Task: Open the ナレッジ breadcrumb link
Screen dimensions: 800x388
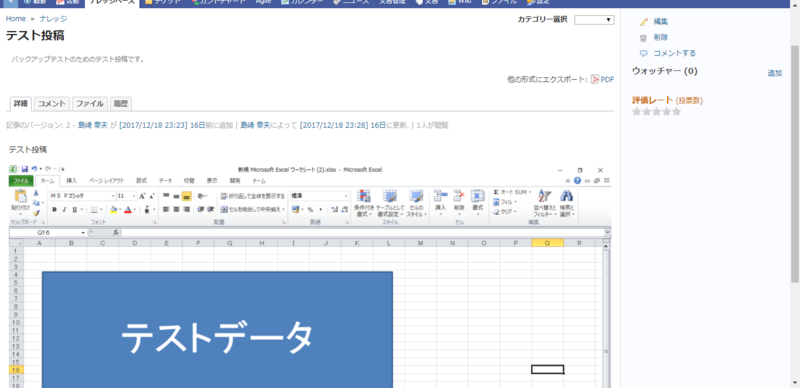Action: [53, 19]
